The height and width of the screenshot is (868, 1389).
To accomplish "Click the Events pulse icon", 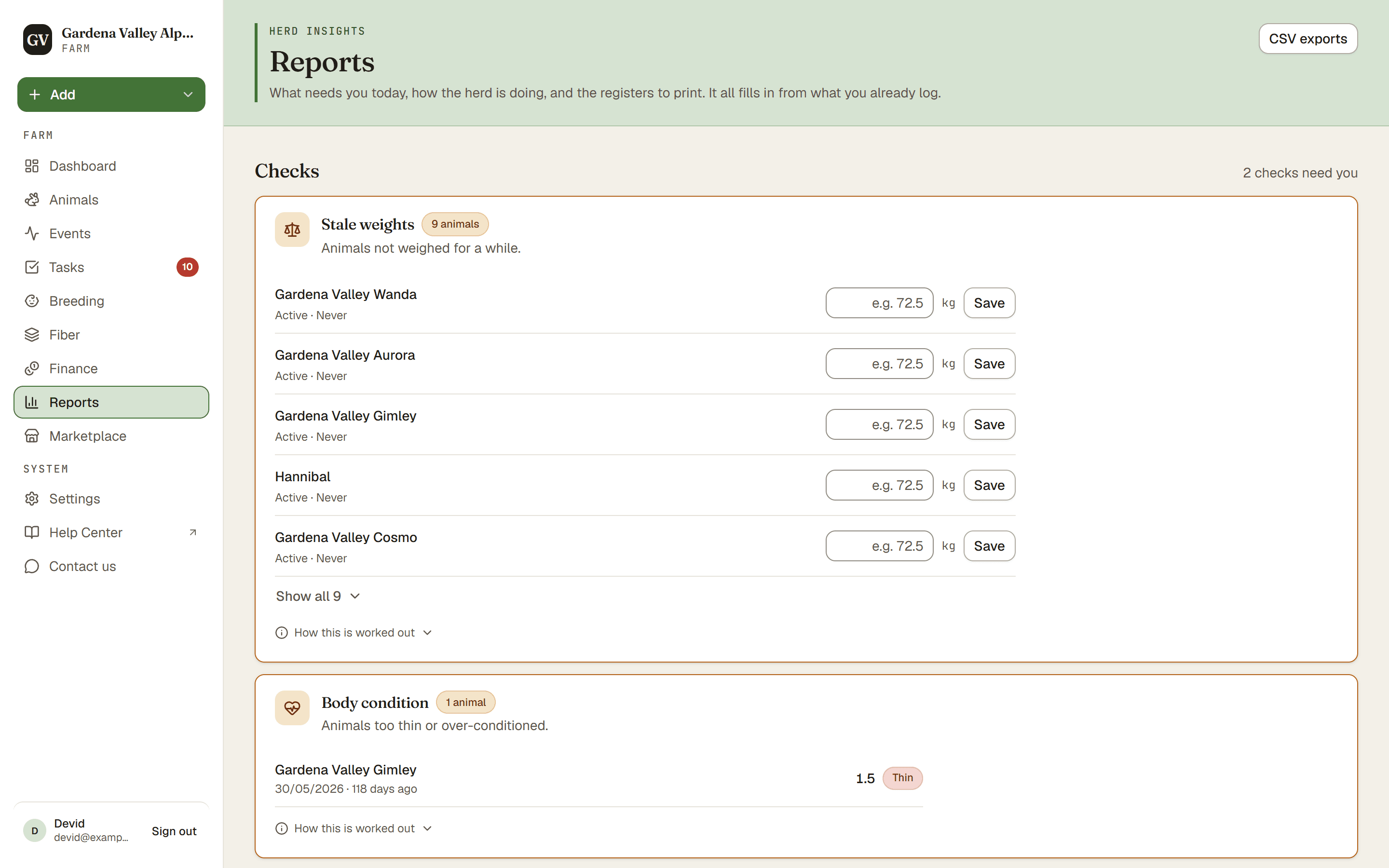I will coord(31,234).
